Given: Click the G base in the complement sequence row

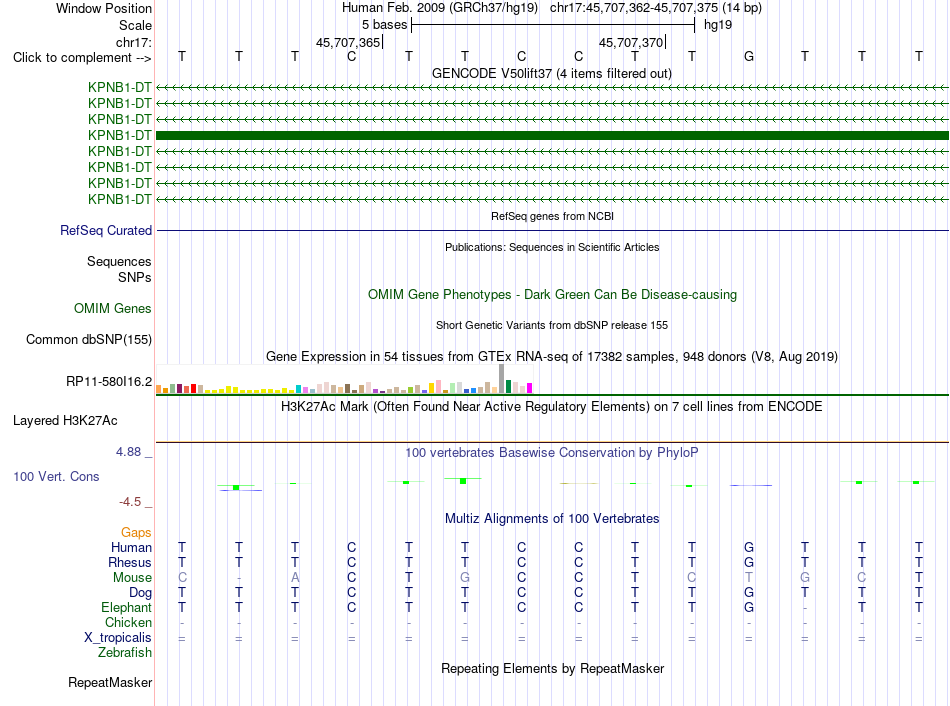Looking at the screenshot, I should 749,56.
